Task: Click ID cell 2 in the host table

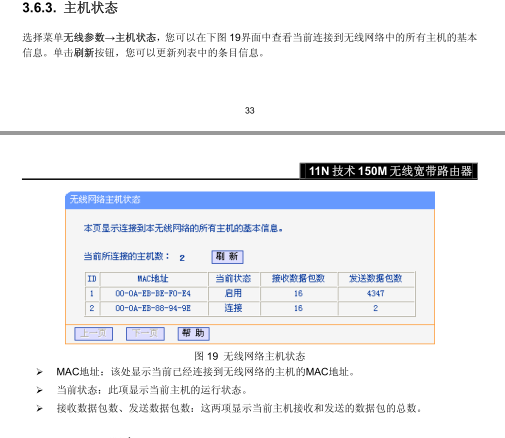Action: coord(92,308)
